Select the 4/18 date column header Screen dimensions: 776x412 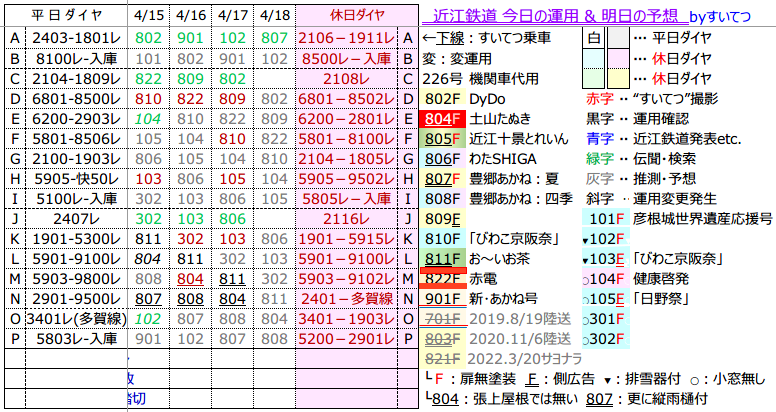(x=275, y=15)
